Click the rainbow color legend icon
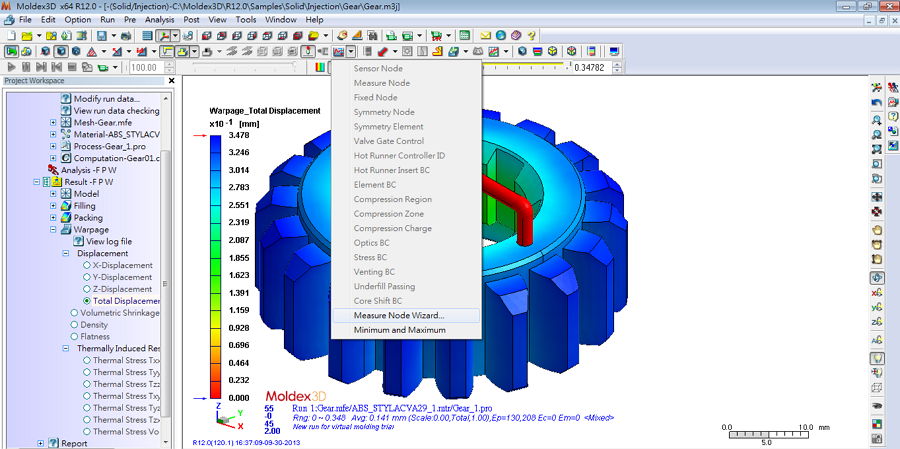The image size is (900, 449). tap(320, 67)
